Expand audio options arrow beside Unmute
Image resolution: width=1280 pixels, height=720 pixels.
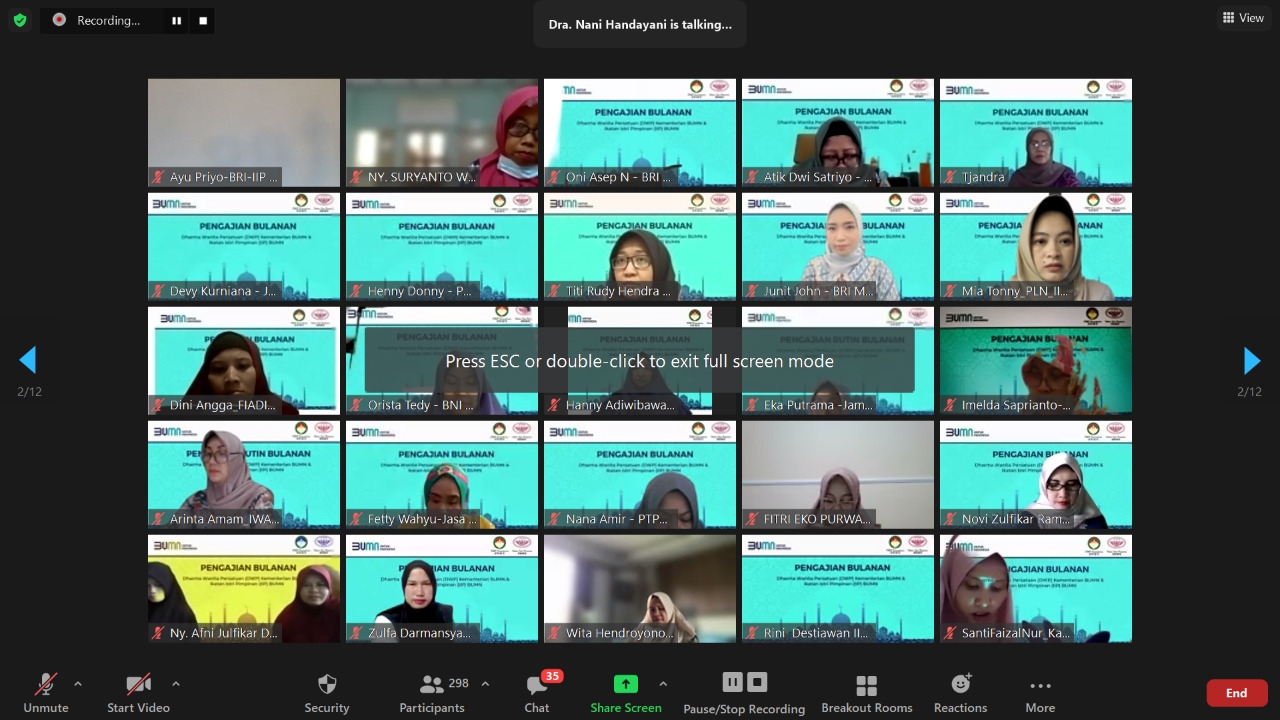[x=78, y=684]
